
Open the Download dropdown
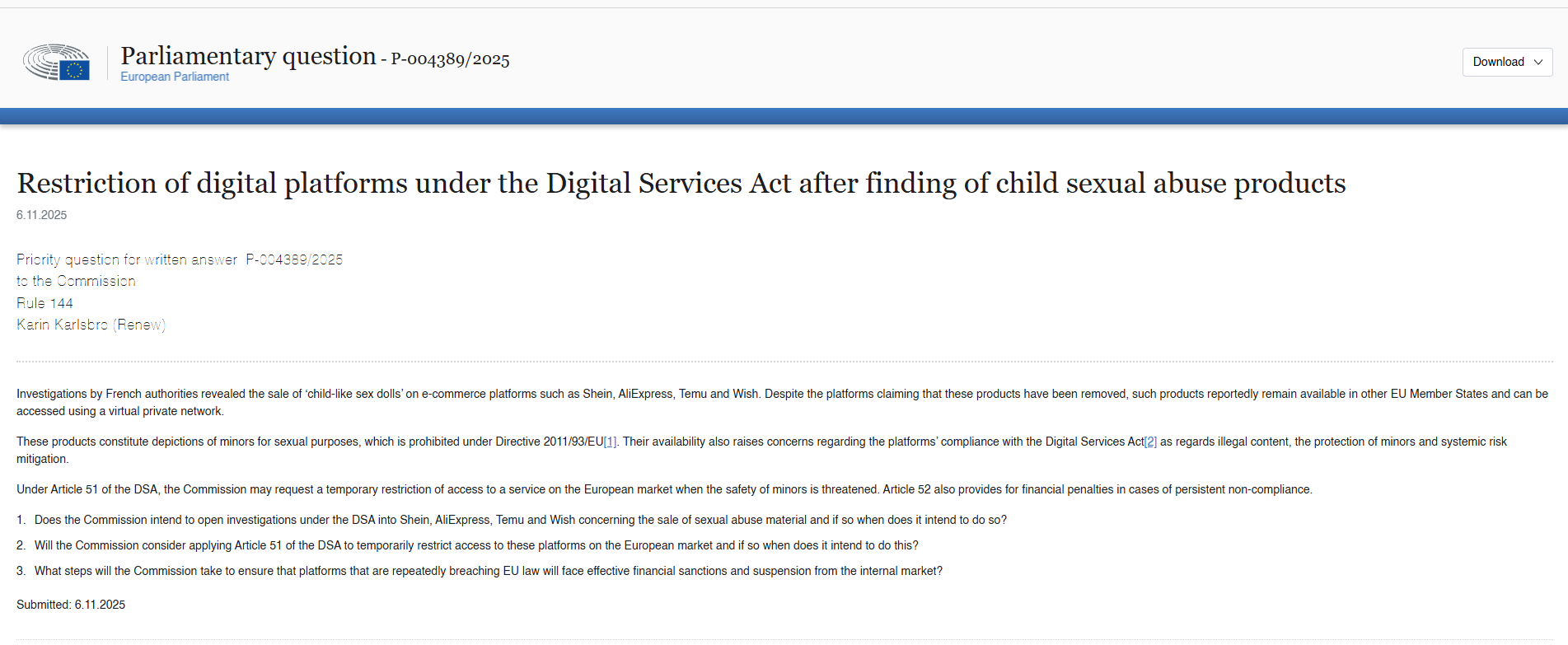[1507, 62]
